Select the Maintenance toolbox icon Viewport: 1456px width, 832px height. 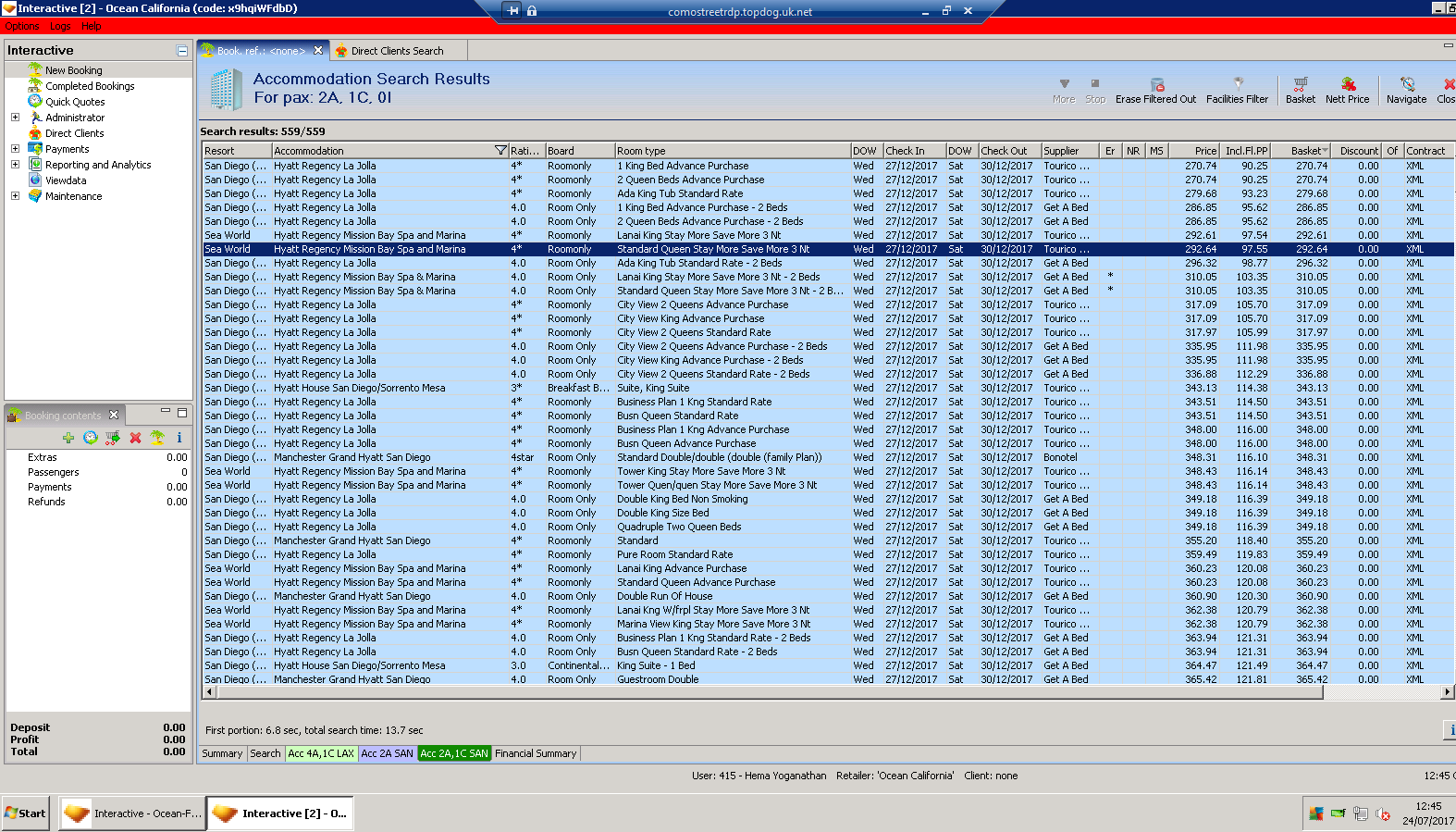point(35,195)
